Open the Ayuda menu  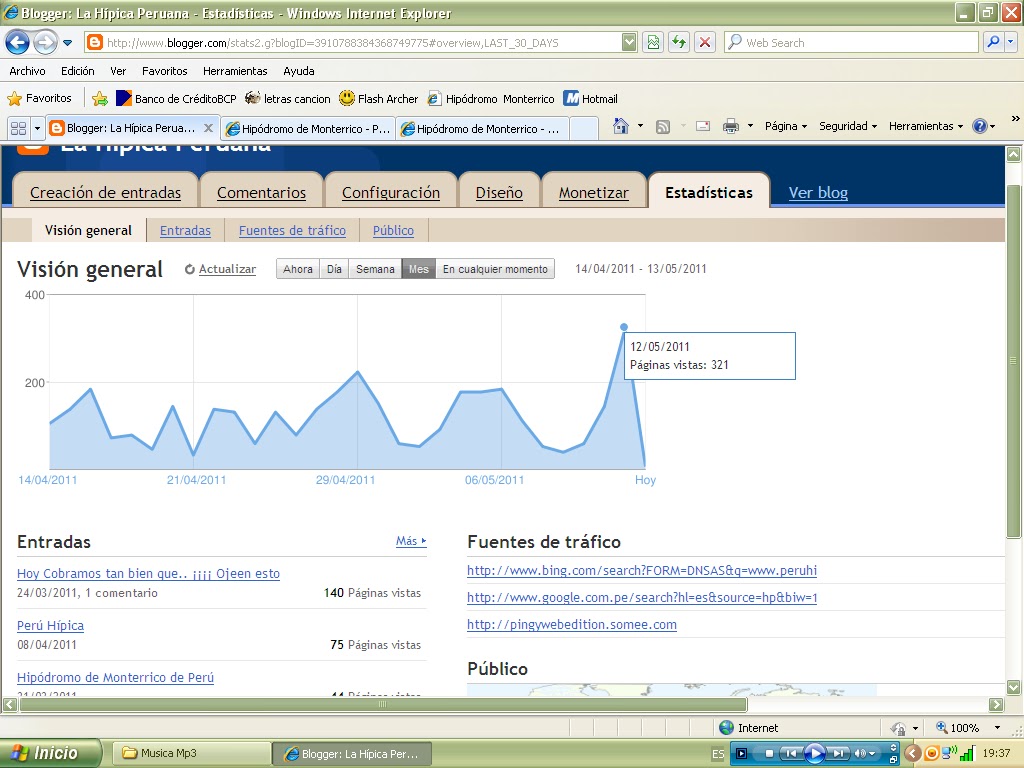(x=298, y=71)
